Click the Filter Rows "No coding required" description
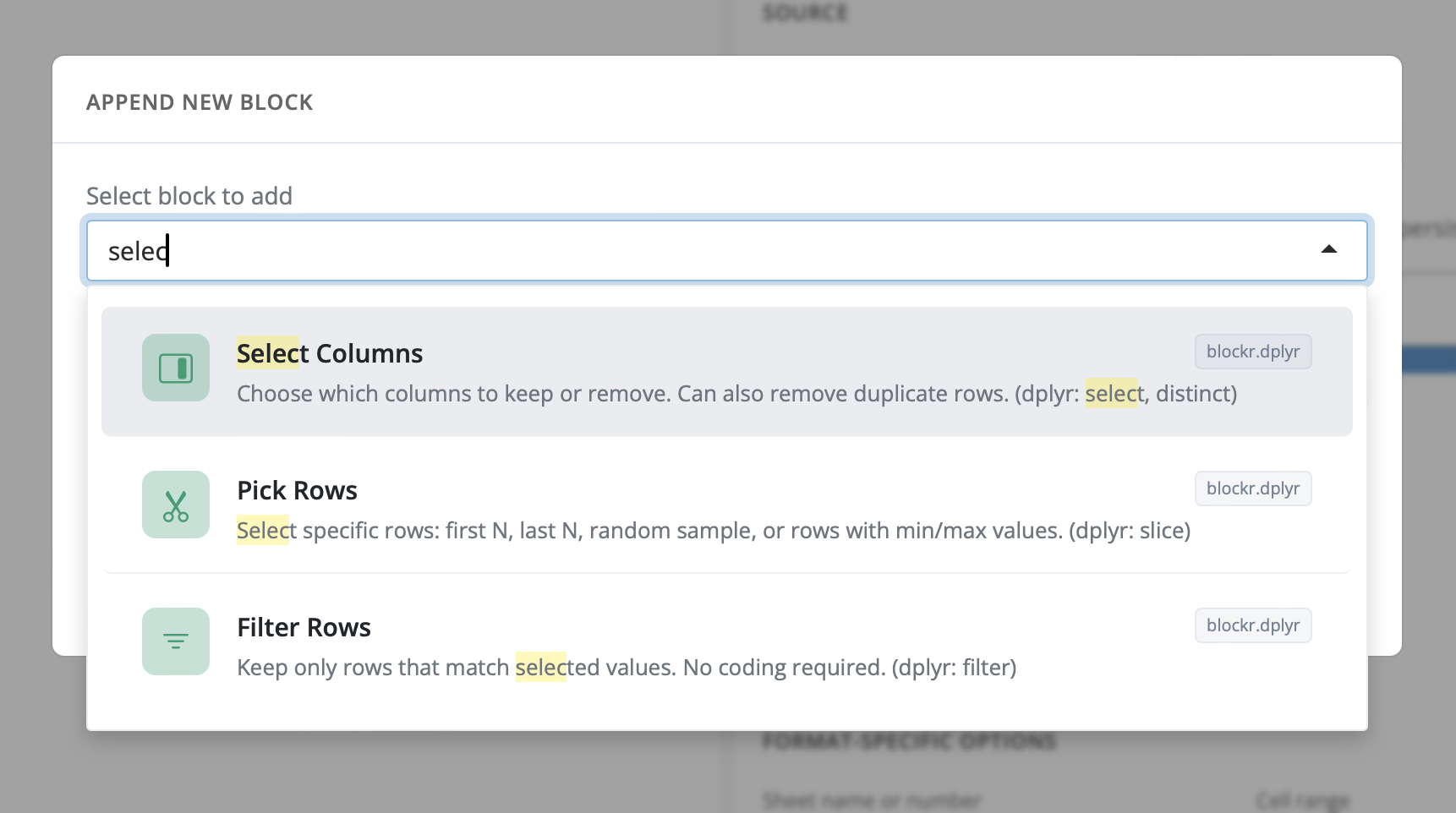Screen dimensions: 1456x813 pyautogui.click(x=626, y=668)
